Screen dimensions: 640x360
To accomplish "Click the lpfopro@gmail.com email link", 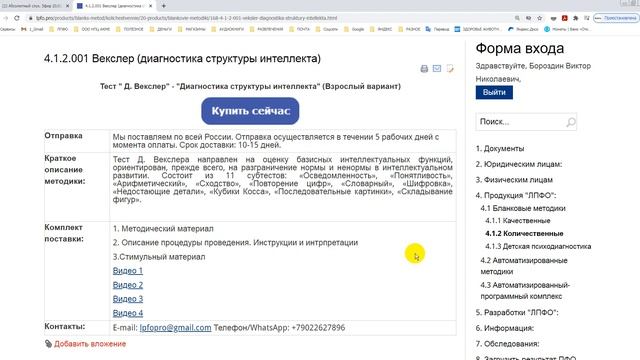I will pyautogui.click(x=176, y=328).
